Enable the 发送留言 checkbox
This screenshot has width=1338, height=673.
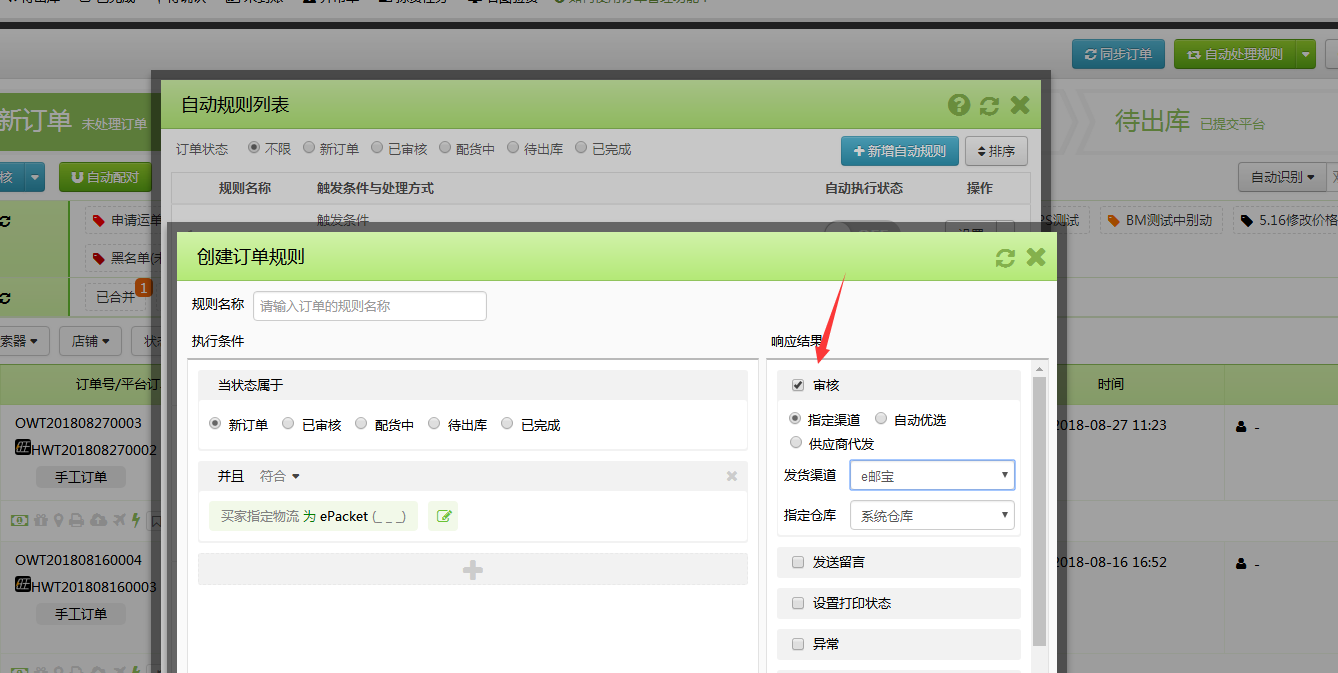(x=798, y=562)
